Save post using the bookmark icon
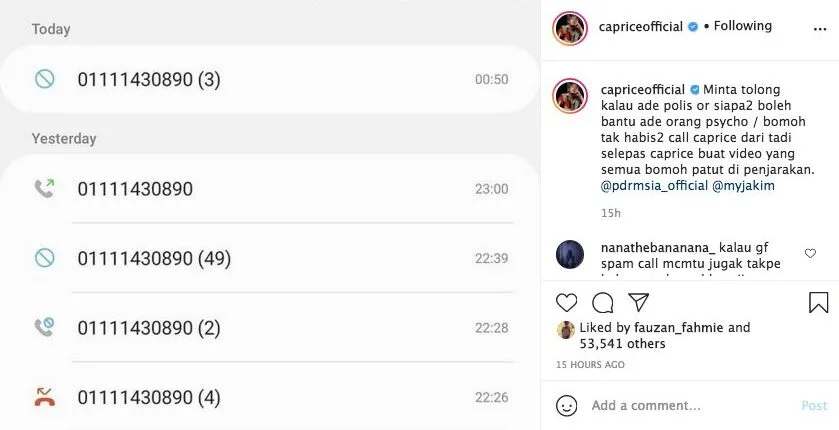The image size is (839, 430). (818, 302)
